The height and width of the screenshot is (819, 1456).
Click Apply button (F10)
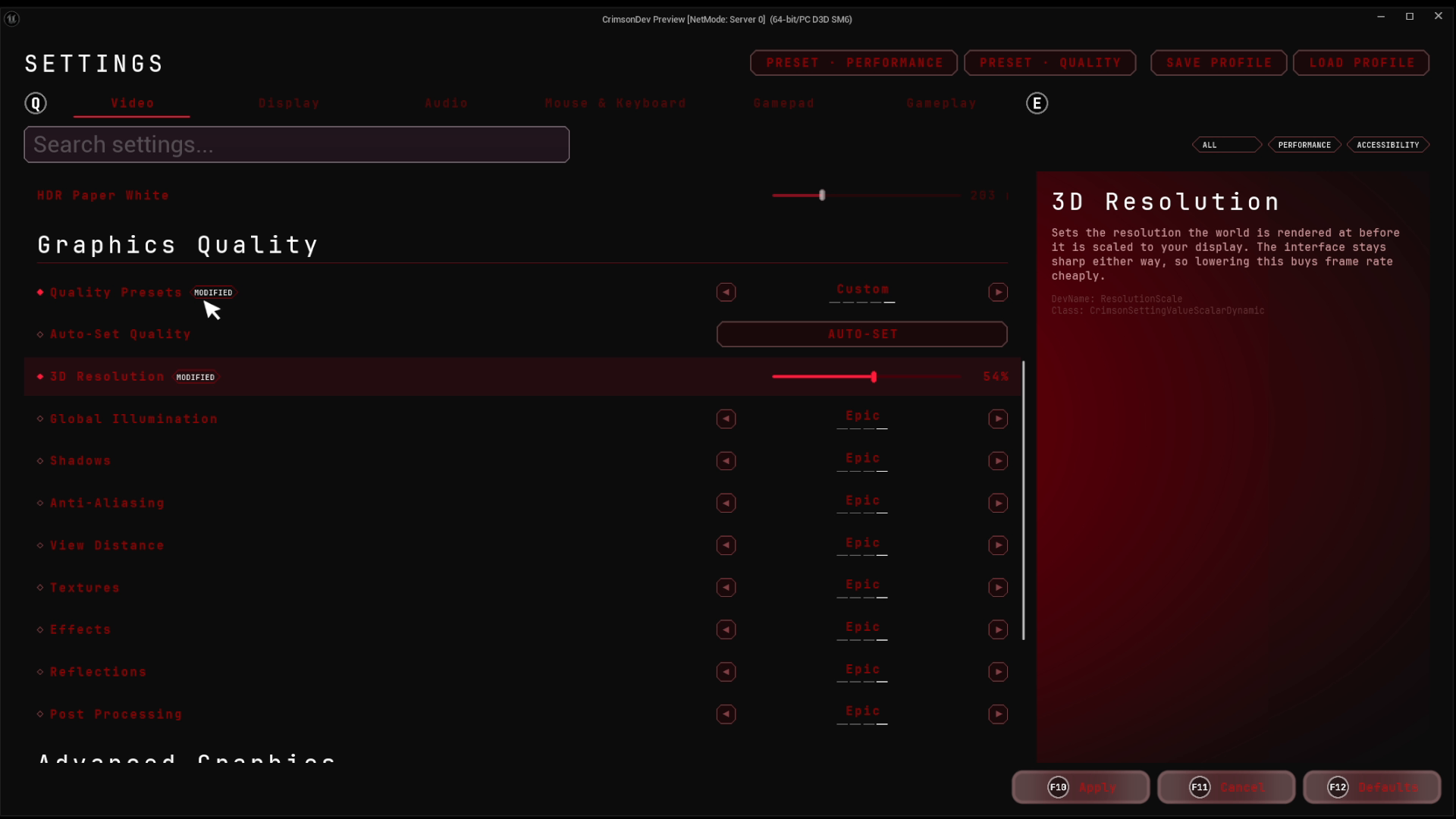point(1081,787)
